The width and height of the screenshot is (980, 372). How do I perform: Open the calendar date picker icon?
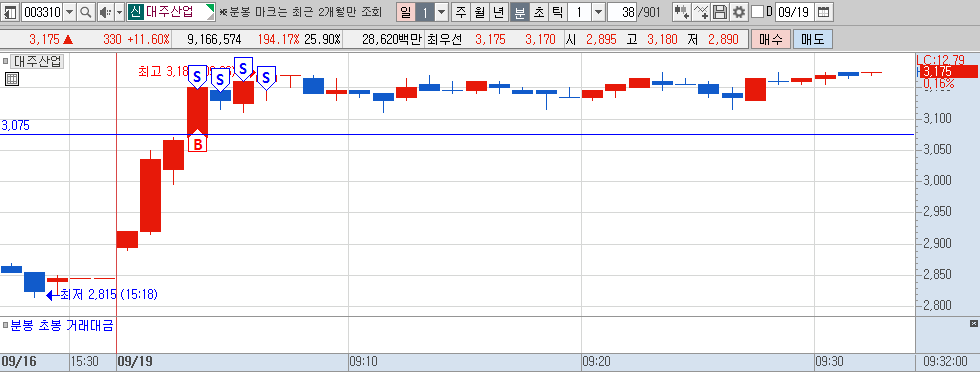[x=824, y=12]
